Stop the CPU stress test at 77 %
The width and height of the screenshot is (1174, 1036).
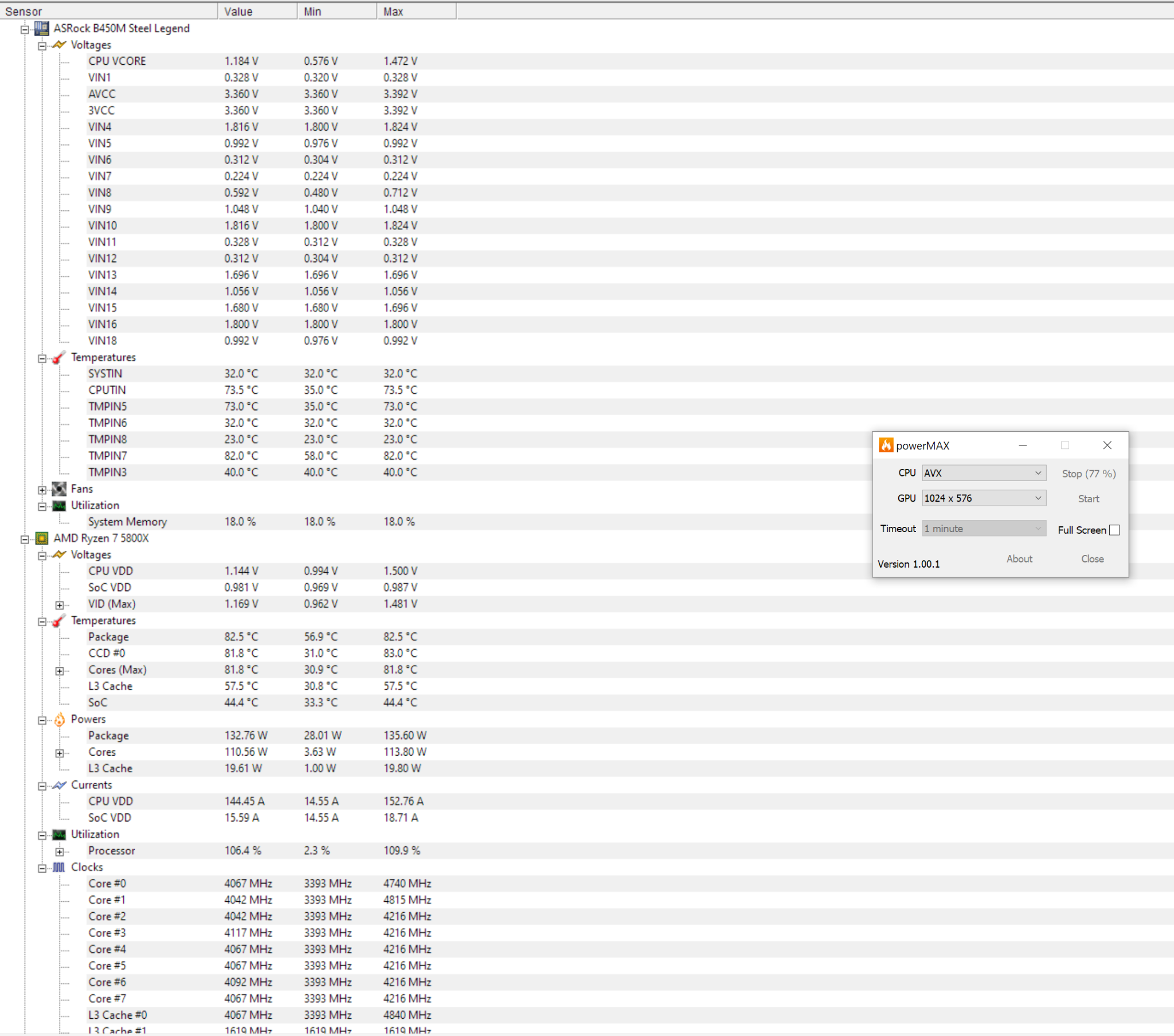pyautogui.click(x=1089, y=474)
